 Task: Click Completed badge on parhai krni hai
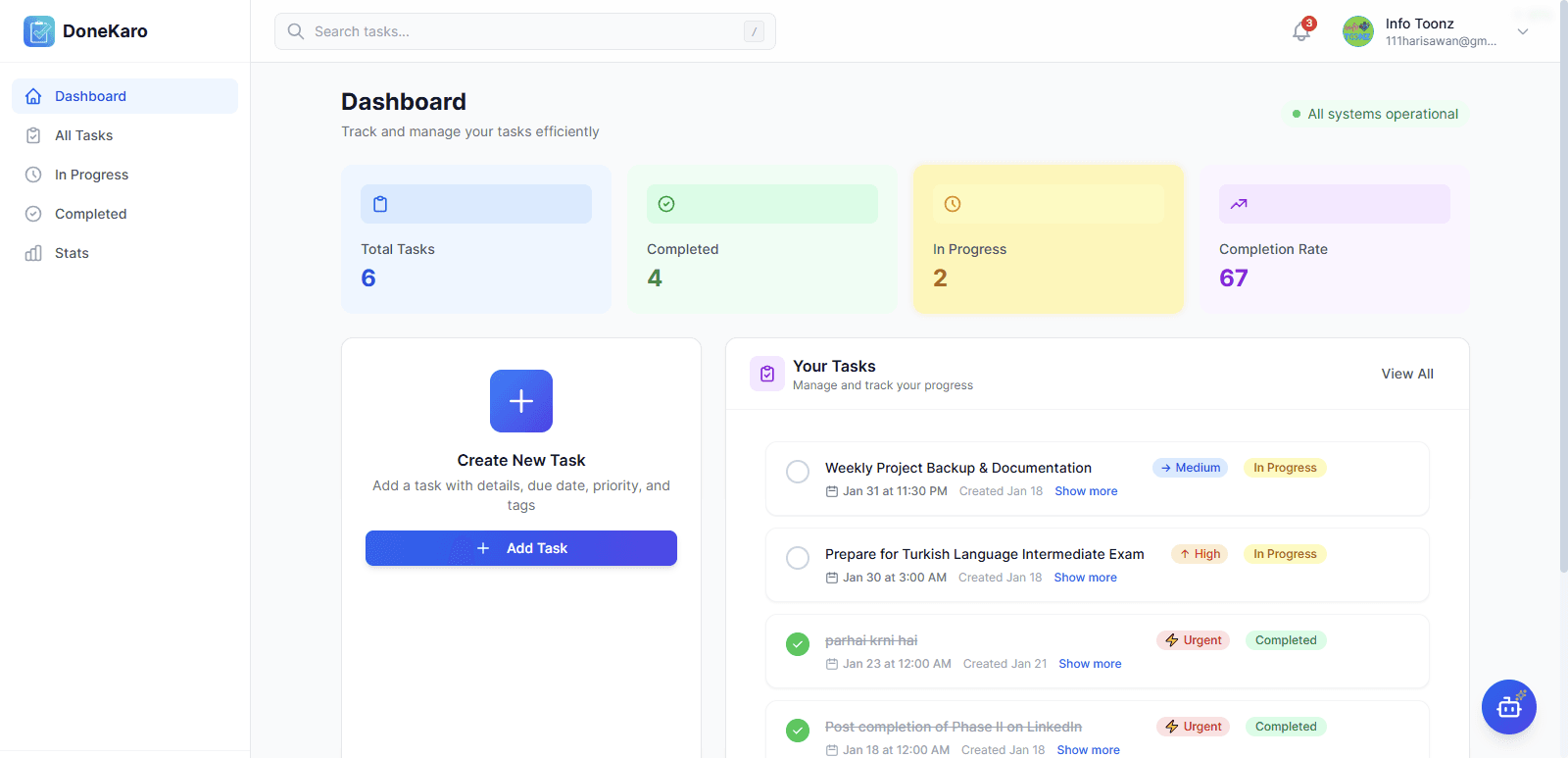1286,640
